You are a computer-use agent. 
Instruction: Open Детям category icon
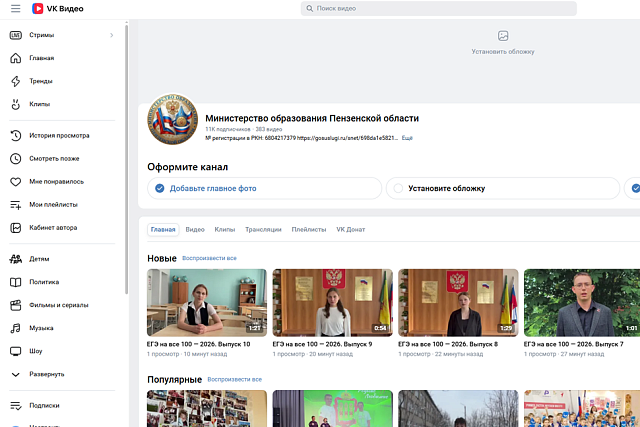(16, 259)
